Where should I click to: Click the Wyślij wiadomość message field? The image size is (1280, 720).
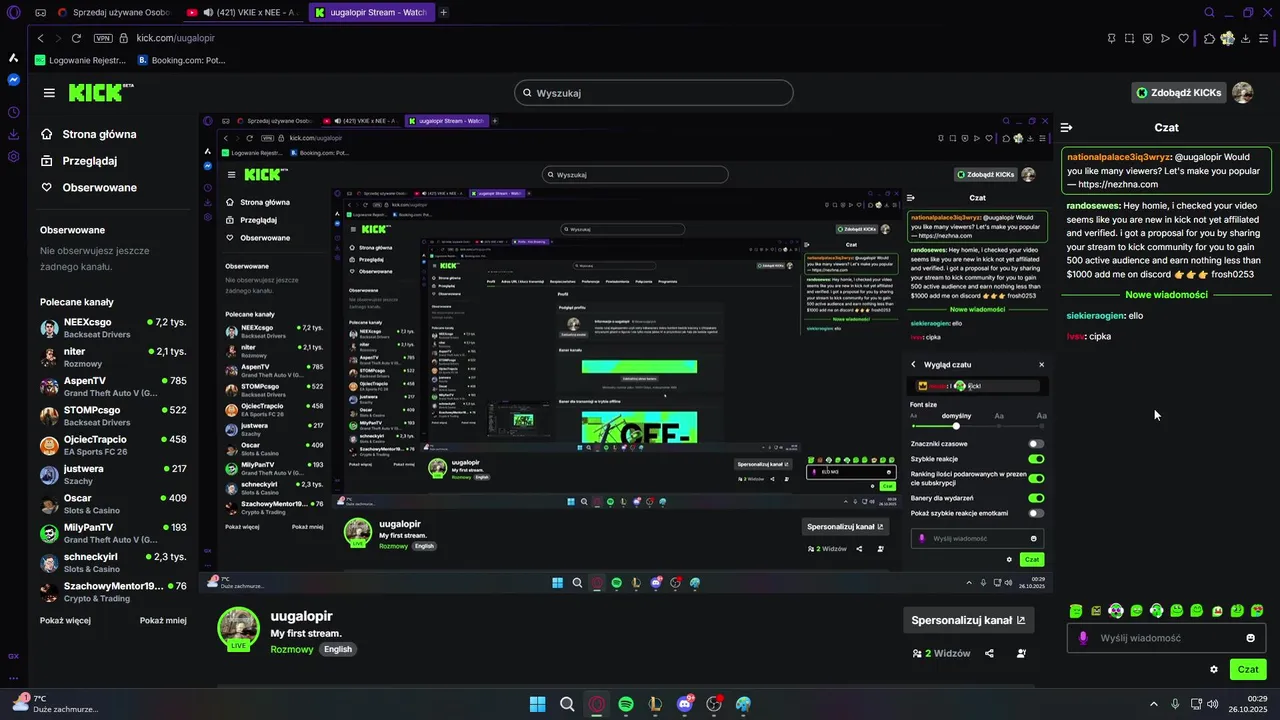pos(1166,638)
